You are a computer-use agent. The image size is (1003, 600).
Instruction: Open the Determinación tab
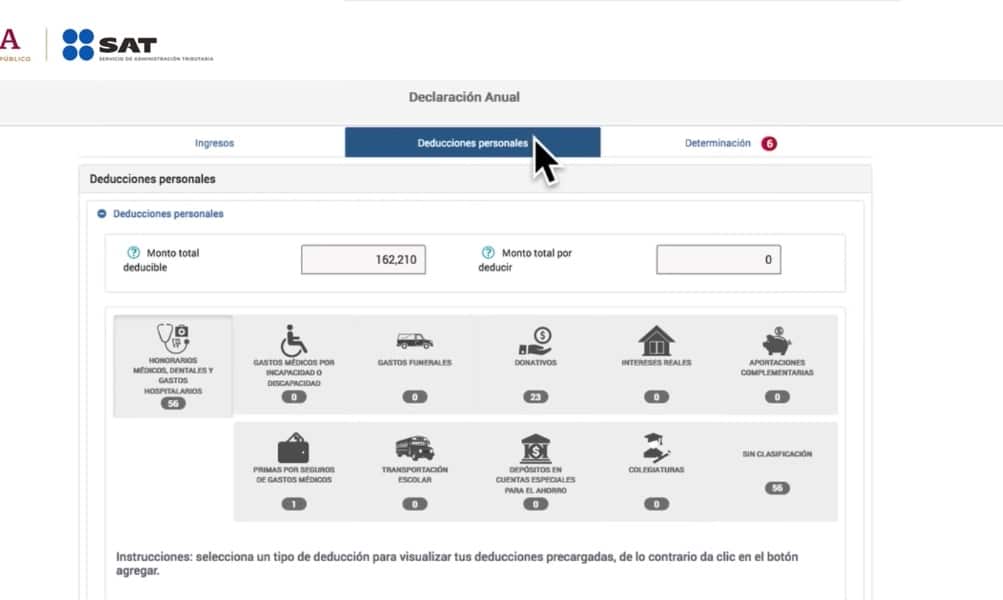(717, 143)
